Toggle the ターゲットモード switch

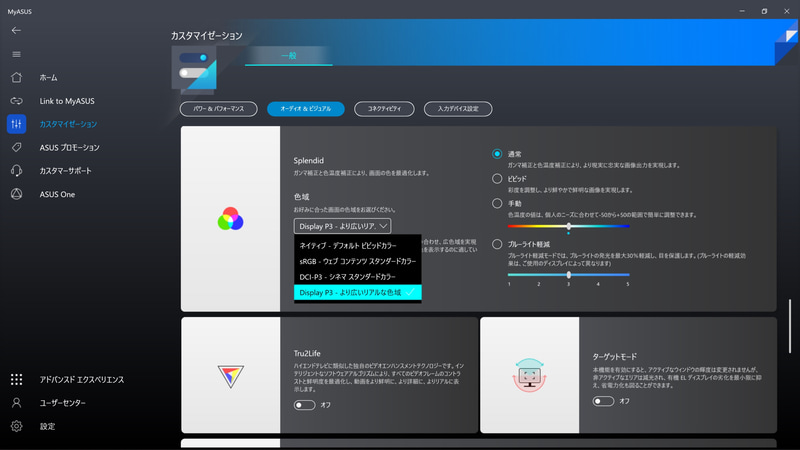tap(603, 401)
